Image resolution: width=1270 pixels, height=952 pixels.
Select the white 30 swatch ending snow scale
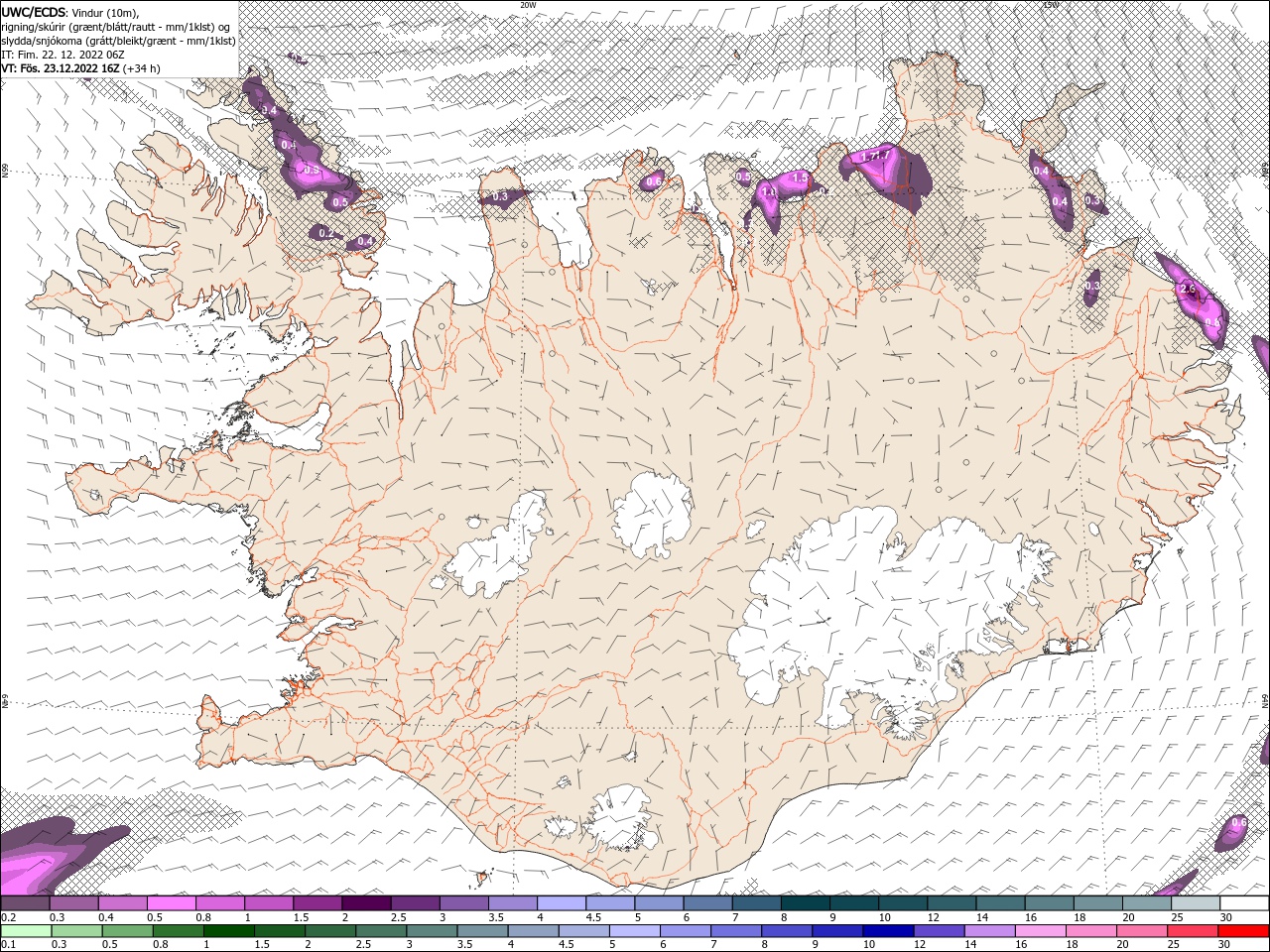[1244, 903]
